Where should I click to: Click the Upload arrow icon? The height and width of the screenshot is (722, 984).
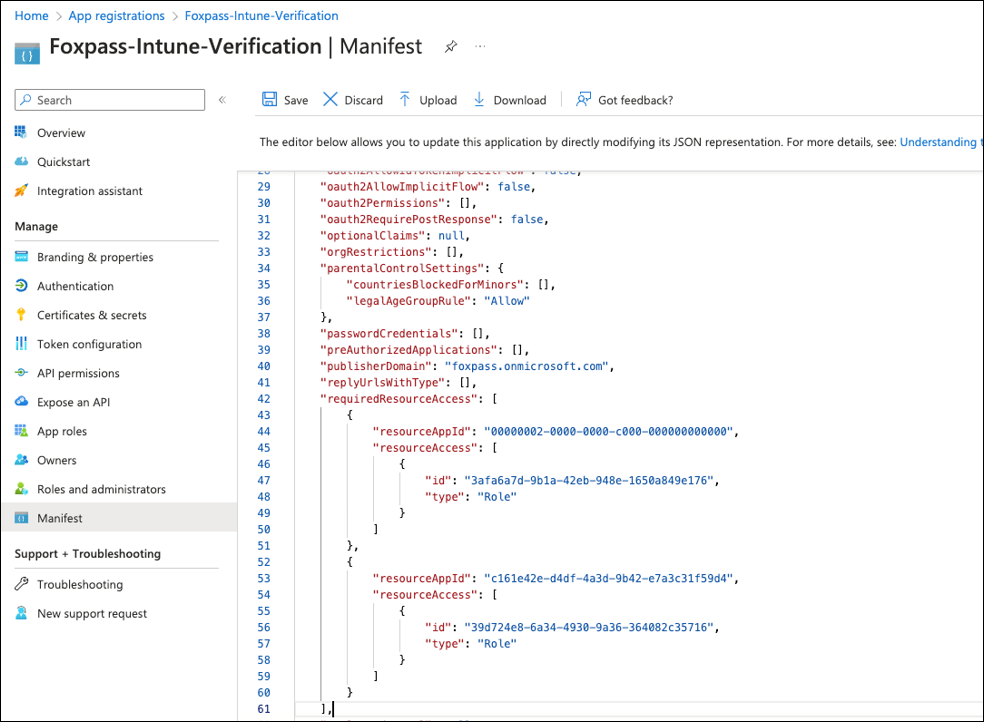tap(405, 99)
